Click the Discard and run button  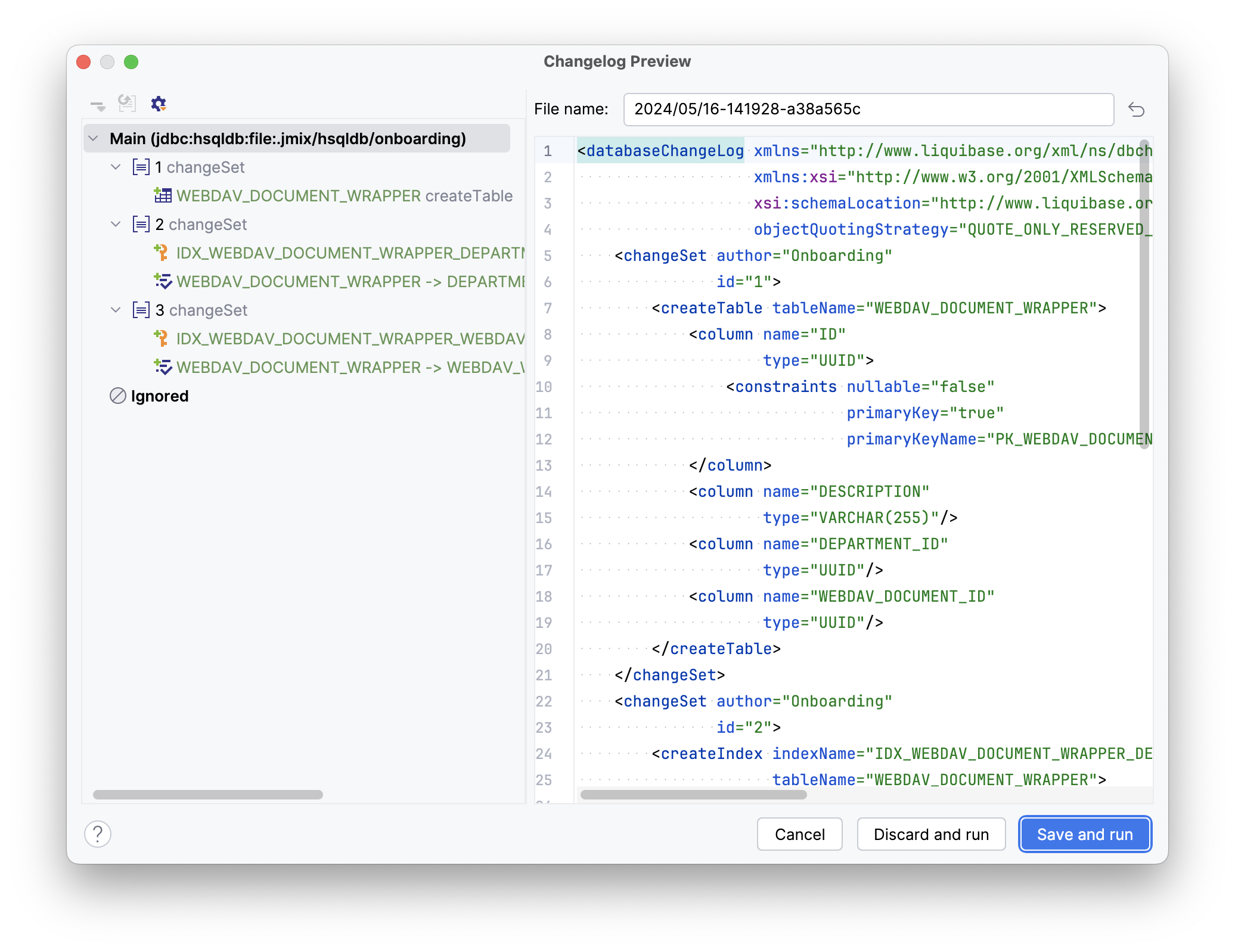[x=930, y=834]
